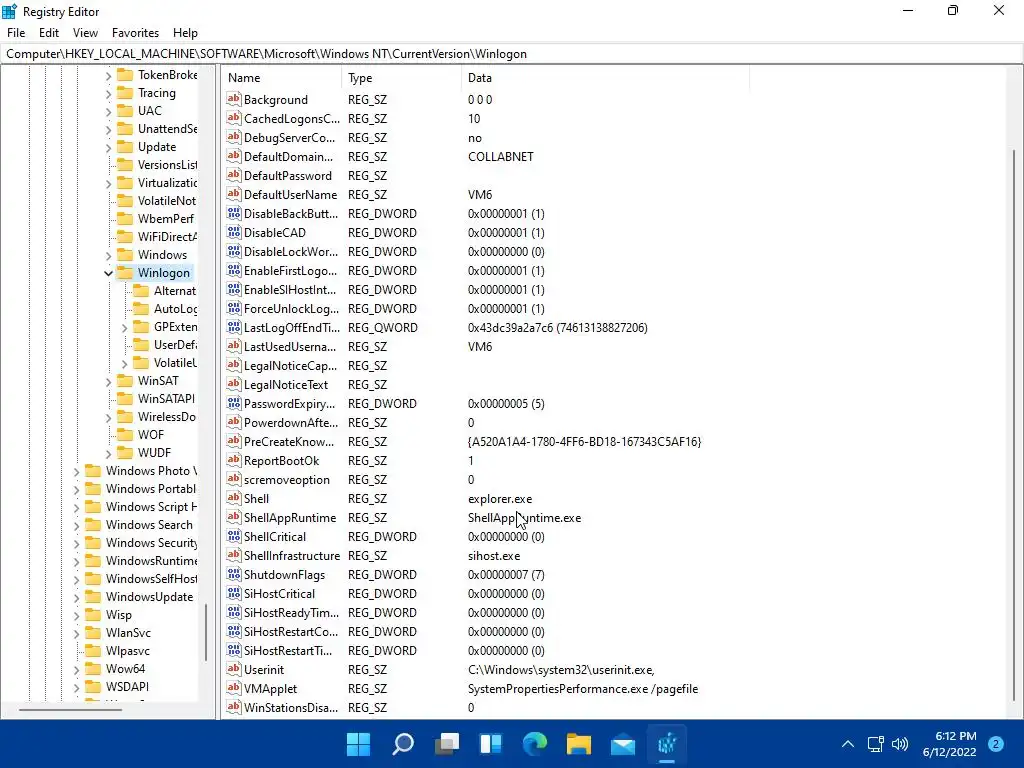Select the Windows Search tree key
This screenshot has width=1024, height=768.
pos(149,524)
